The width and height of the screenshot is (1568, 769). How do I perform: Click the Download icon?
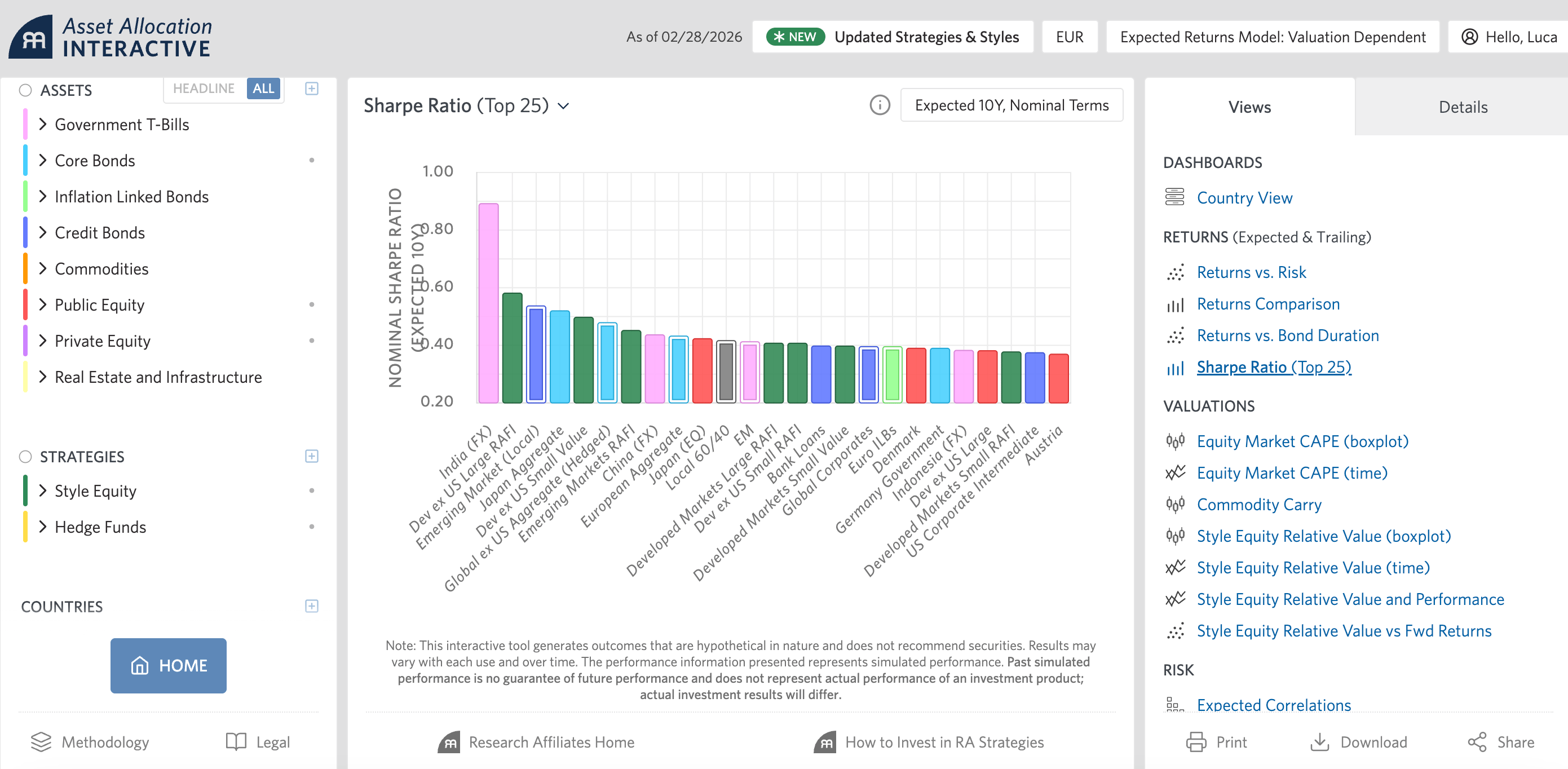(1319, 741)
